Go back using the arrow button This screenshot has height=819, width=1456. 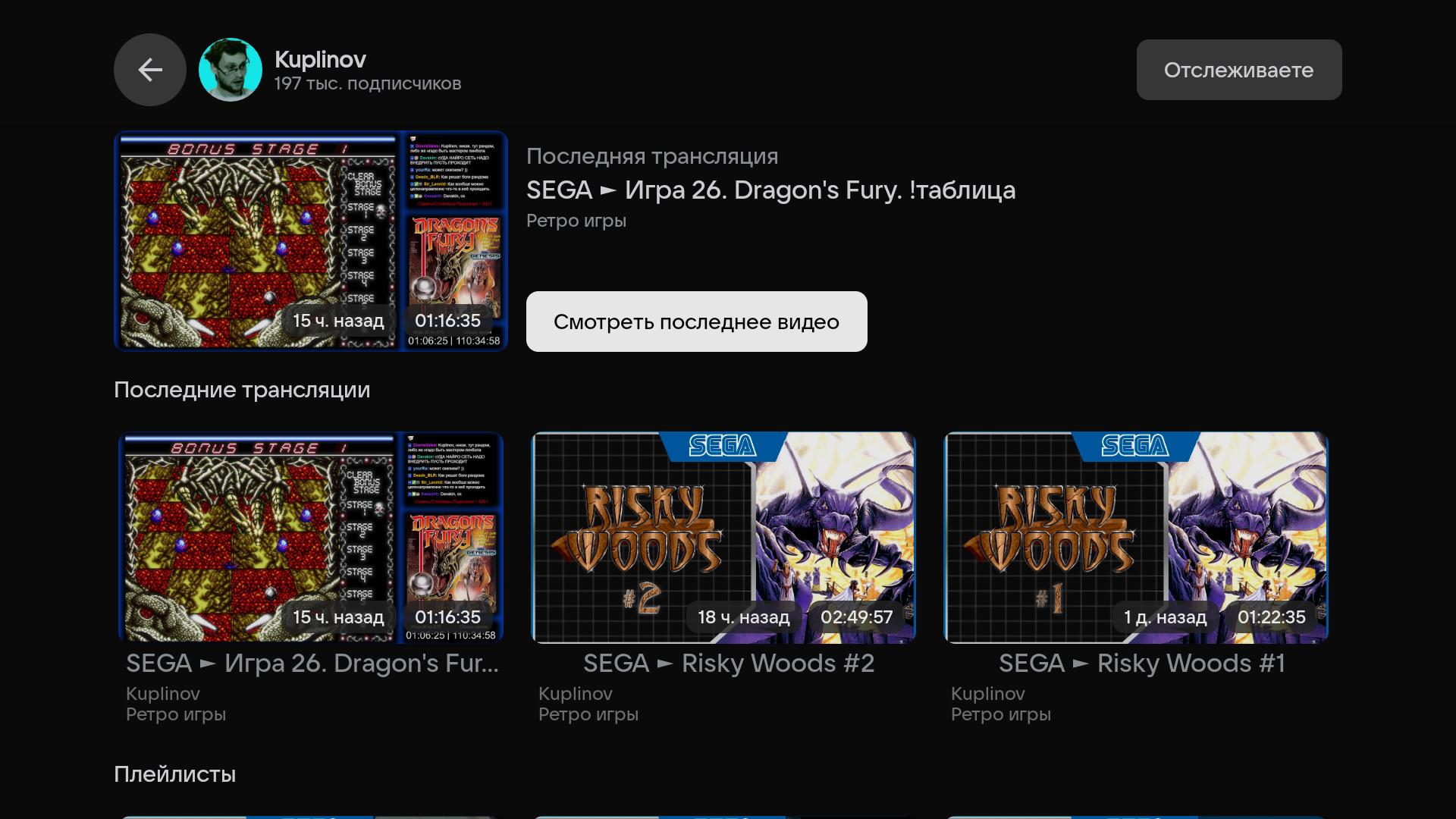150,70
